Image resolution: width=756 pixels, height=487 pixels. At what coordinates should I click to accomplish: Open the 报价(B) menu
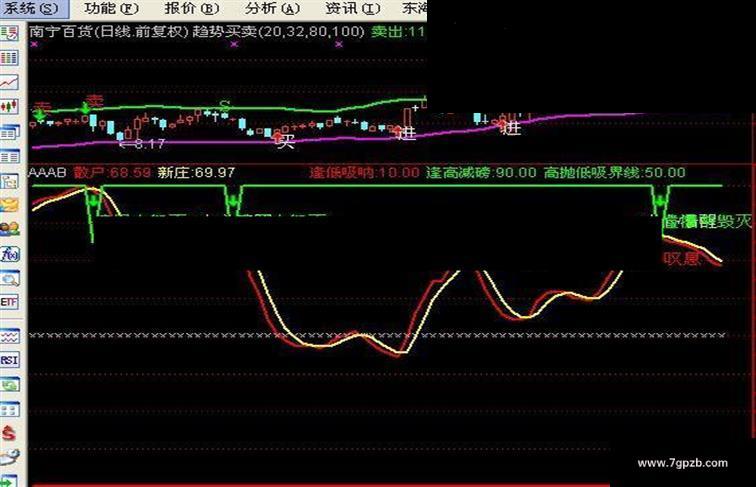[191, 8]
